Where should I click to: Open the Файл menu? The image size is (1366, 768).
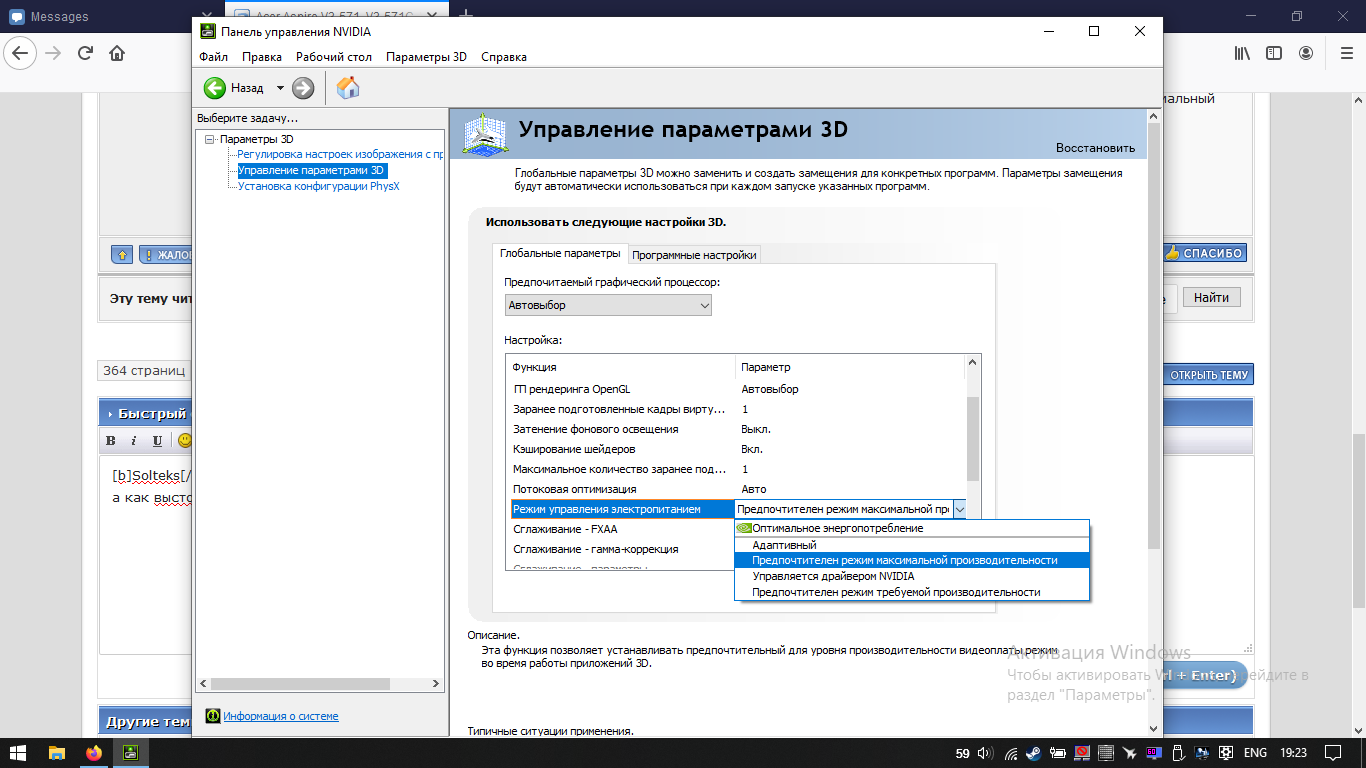click(x=213, y=57)
